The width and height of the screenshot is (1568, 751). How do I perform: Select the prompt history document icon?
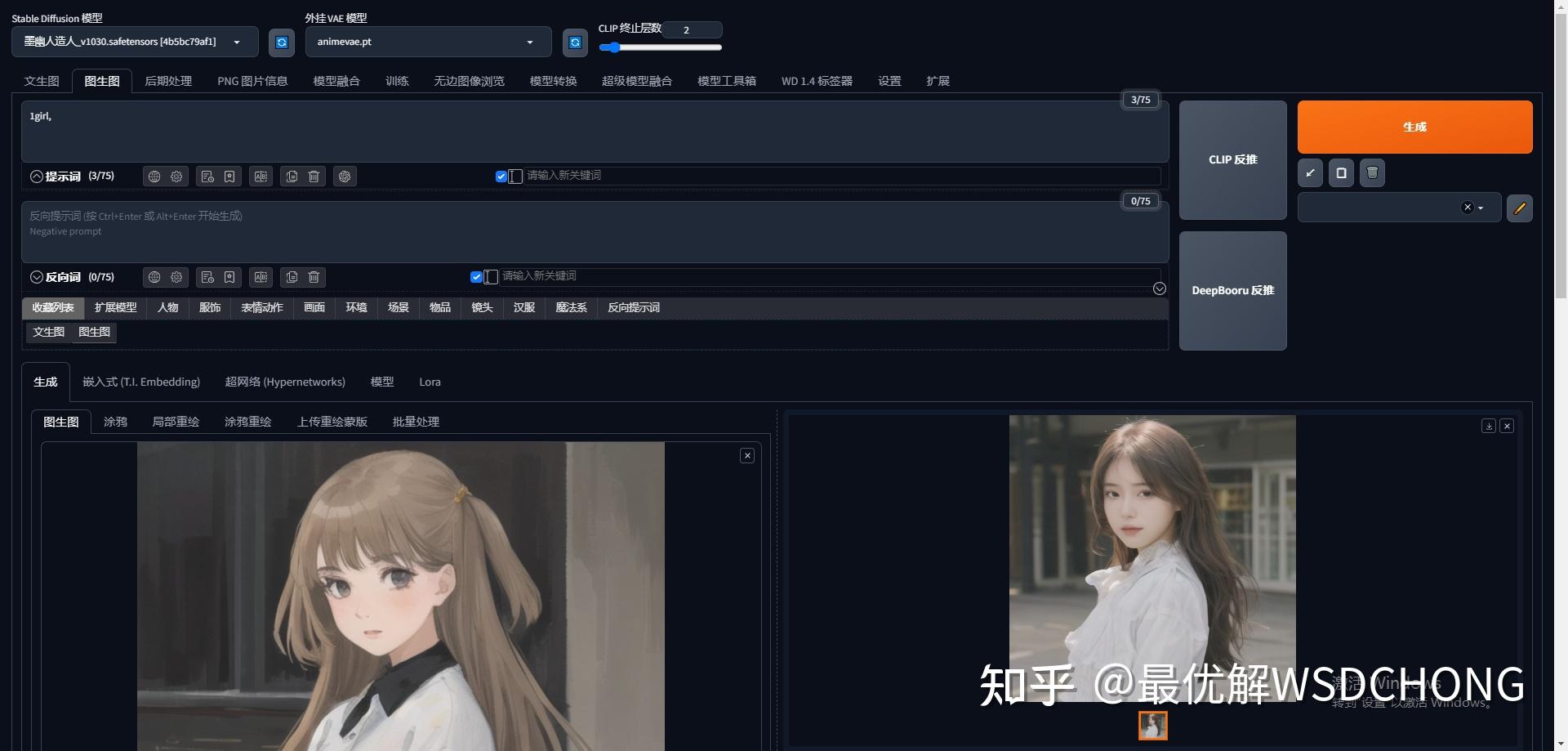[x=207, y=177]
